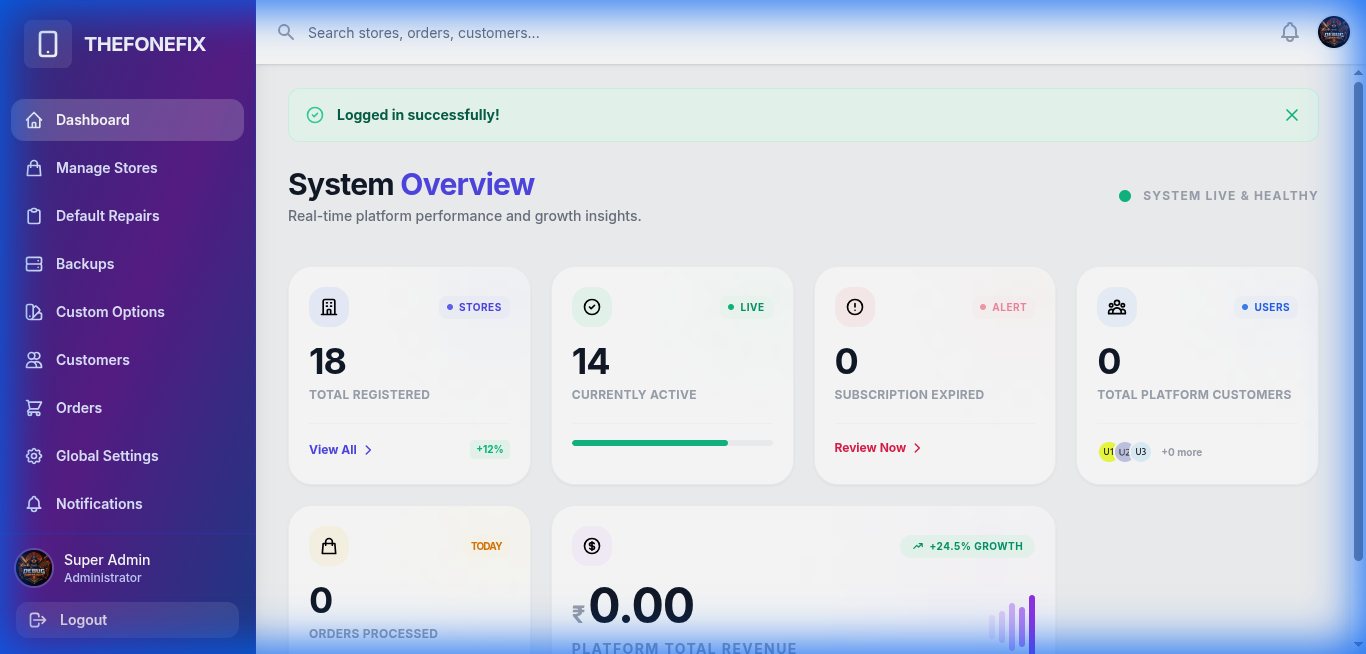Go to Manage Stores
This screenshot has width=1366, height=654.
127,168
